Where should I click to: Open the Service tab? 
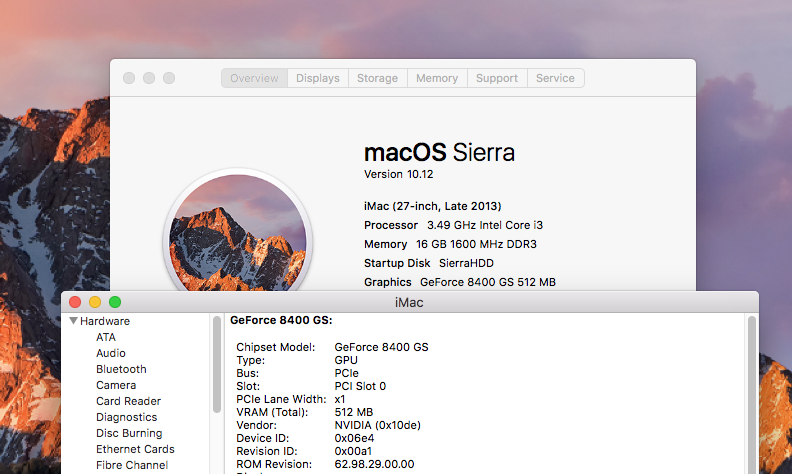click(x=555, y=78)
